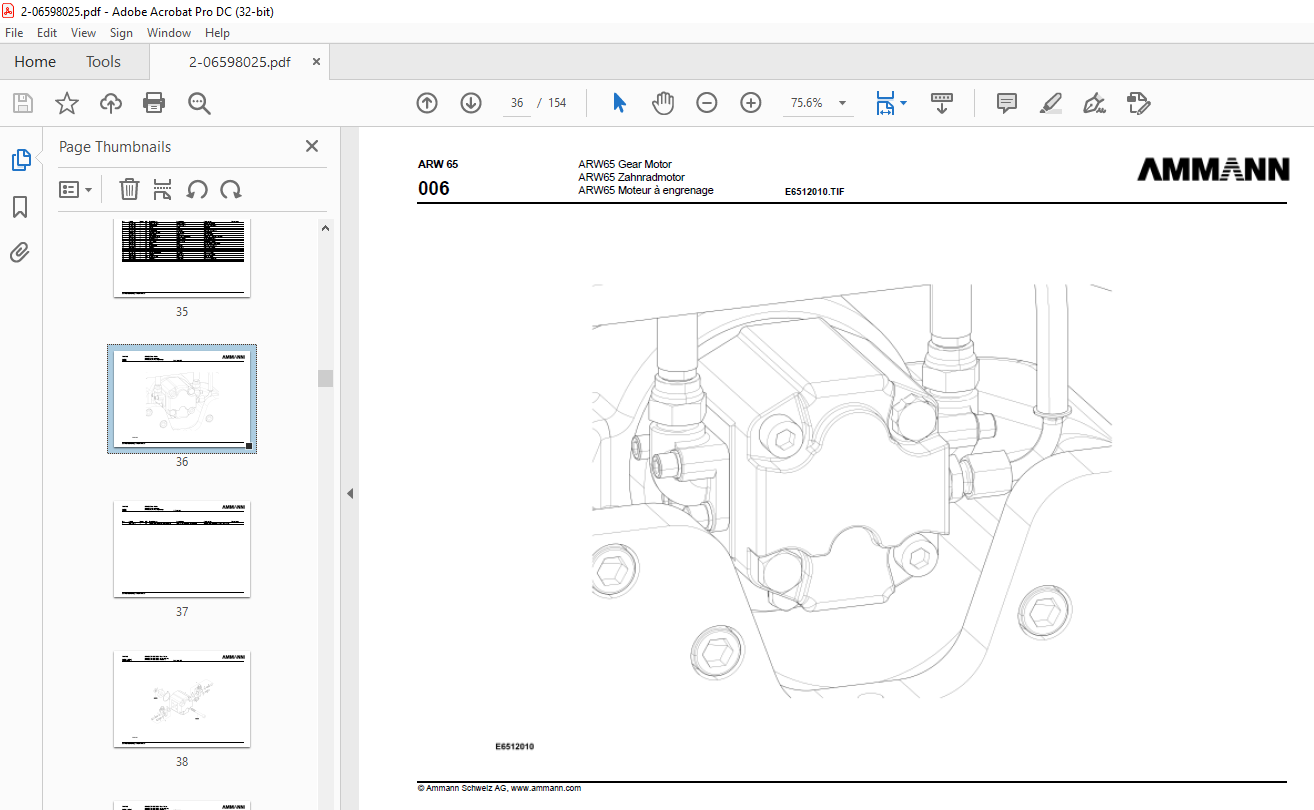Click the section number 006
Image resolution: width=1314 pixels, height=810 pixels.
434,188
